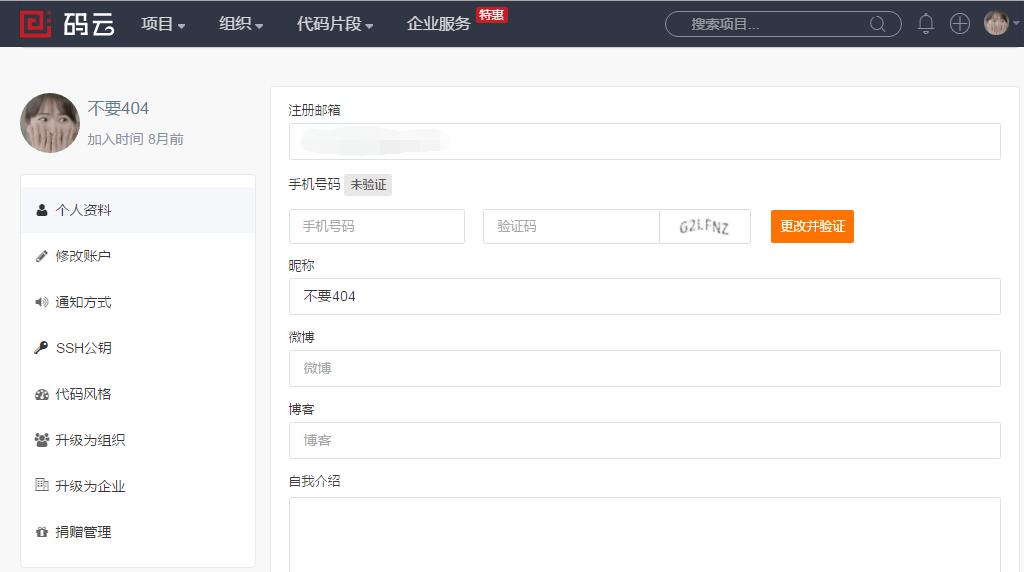Click the 码云 red logo icon

[35, 24]
